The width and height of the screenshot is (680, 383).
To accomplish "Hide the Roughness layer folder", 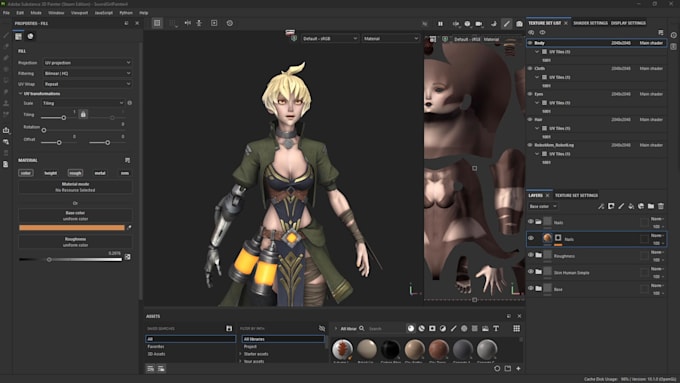I will tap(530, 255).
